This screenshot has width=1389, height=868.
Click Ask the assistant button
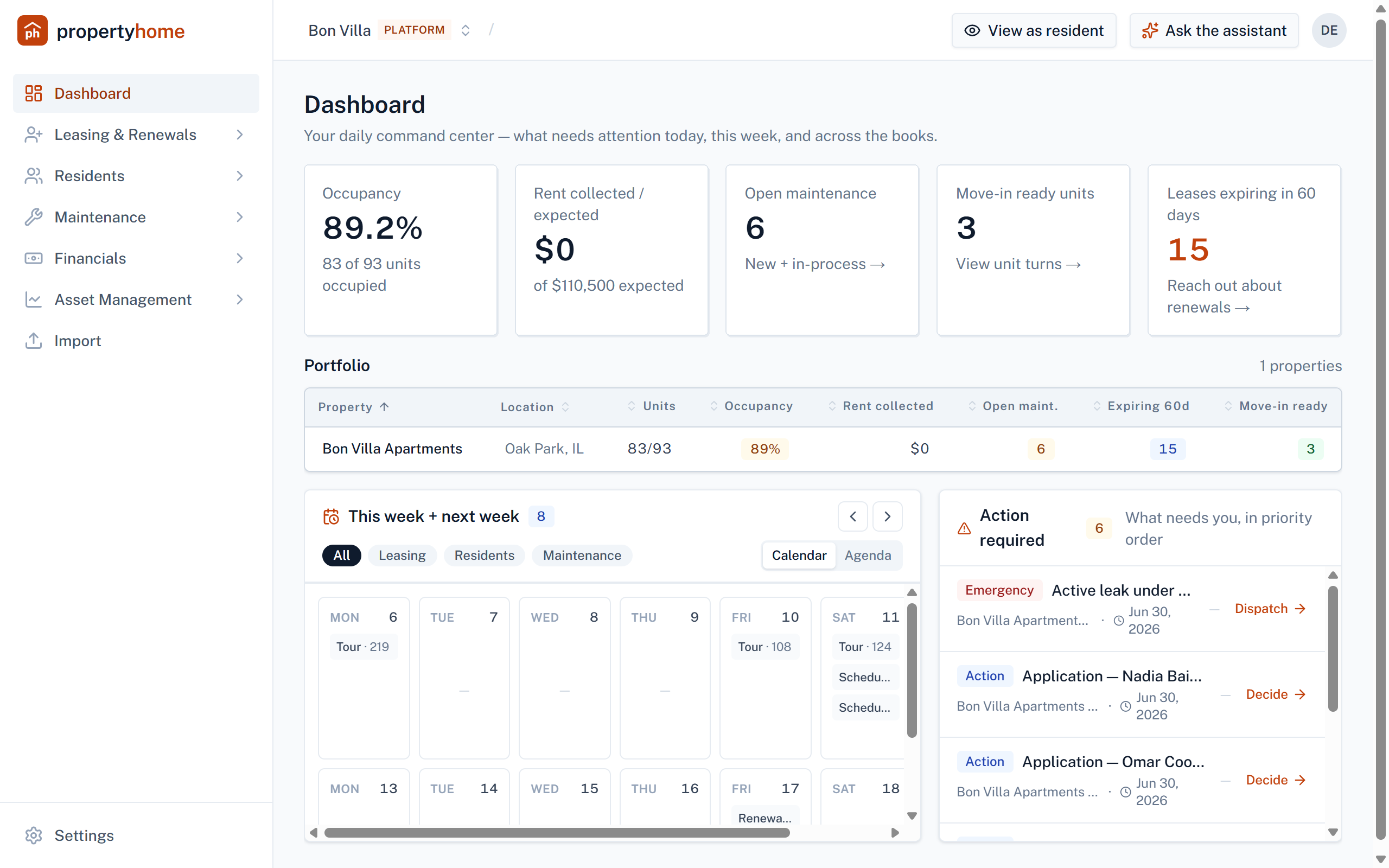(1214, 30)
